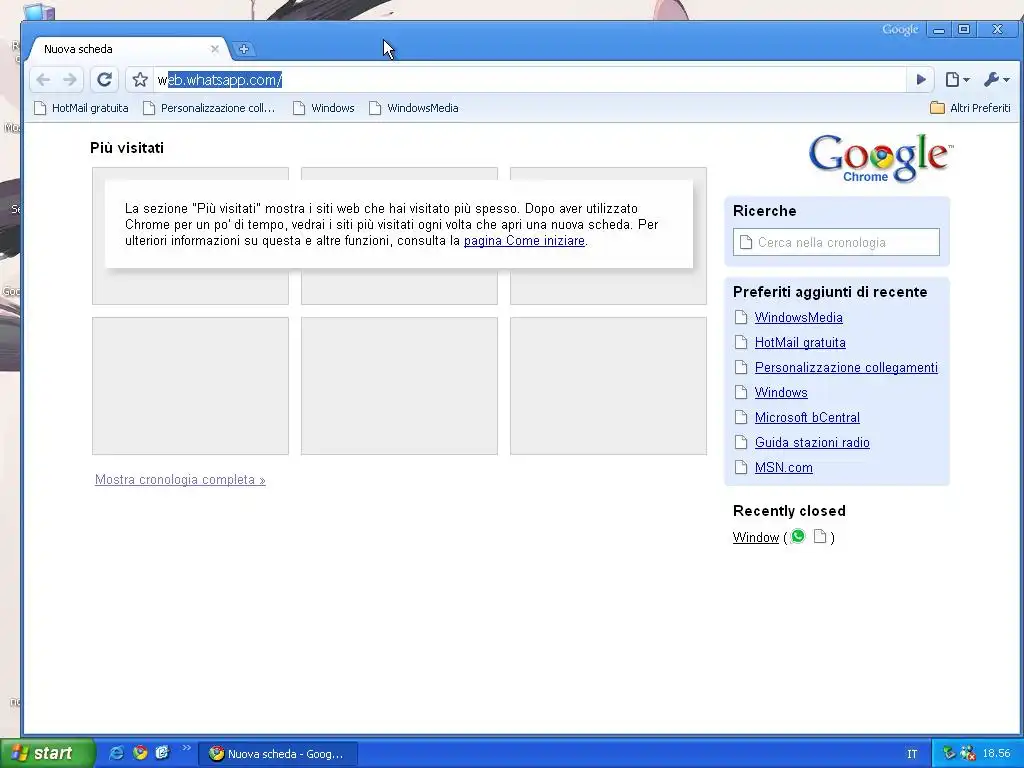The image size is (1024, 768).
Task: Open the wrench tools menu
Action: [x=997, y=80]
